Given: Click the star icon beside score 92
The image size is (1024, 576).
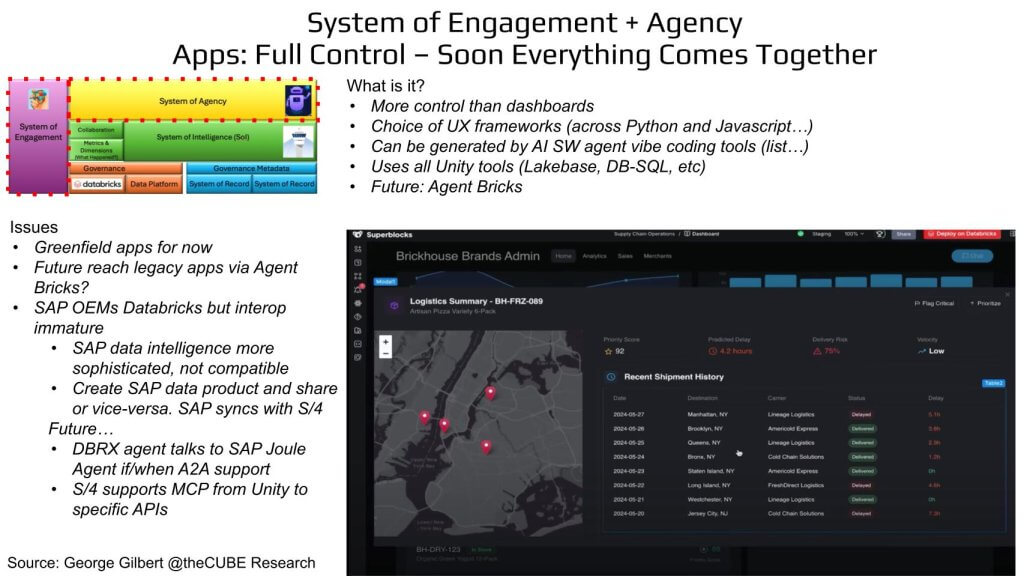Looking at the screenshot, I should pos(608,351).
